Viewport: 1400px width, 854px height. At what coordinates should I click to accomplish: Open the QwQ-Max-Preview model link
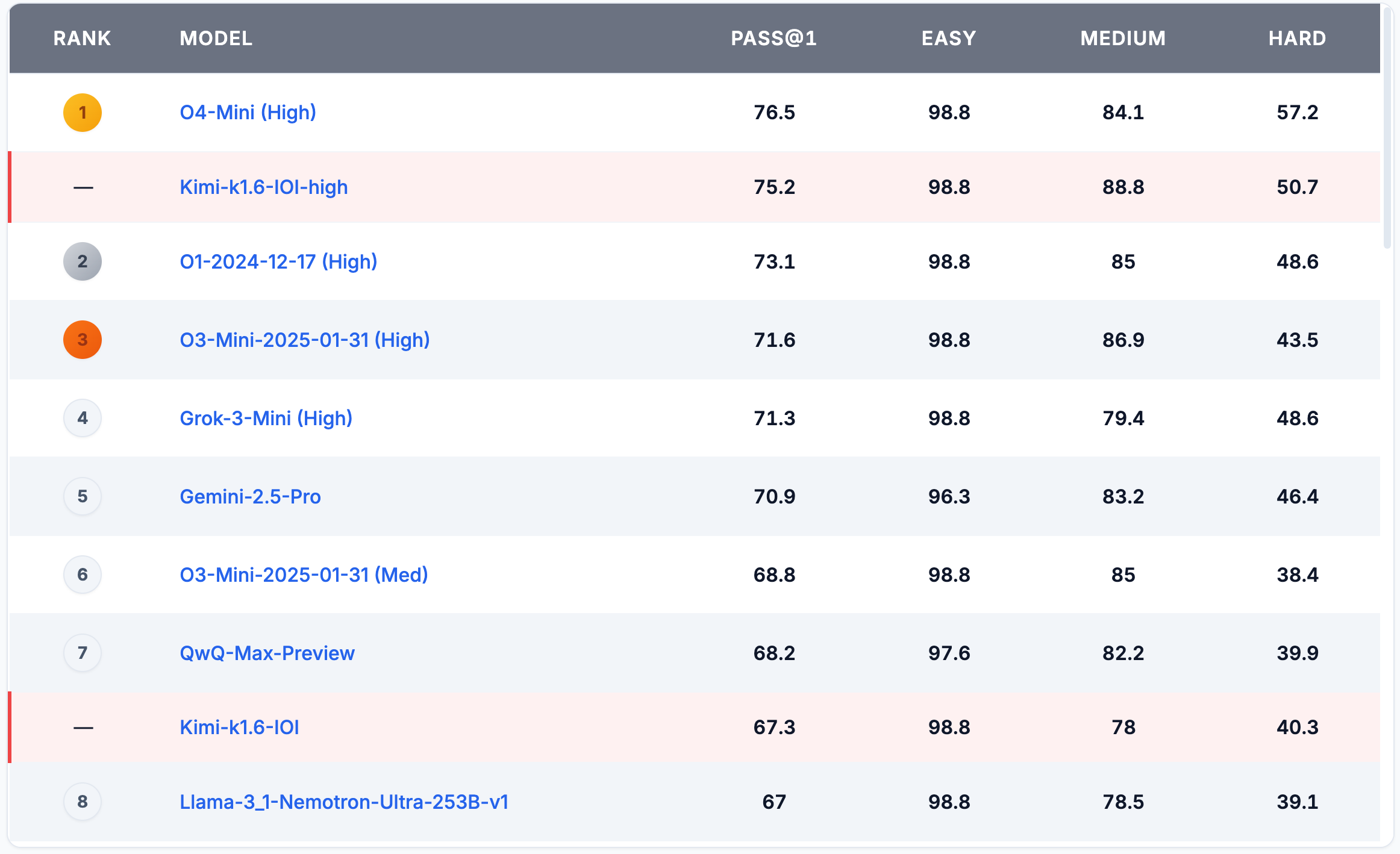tap(267, 653)
